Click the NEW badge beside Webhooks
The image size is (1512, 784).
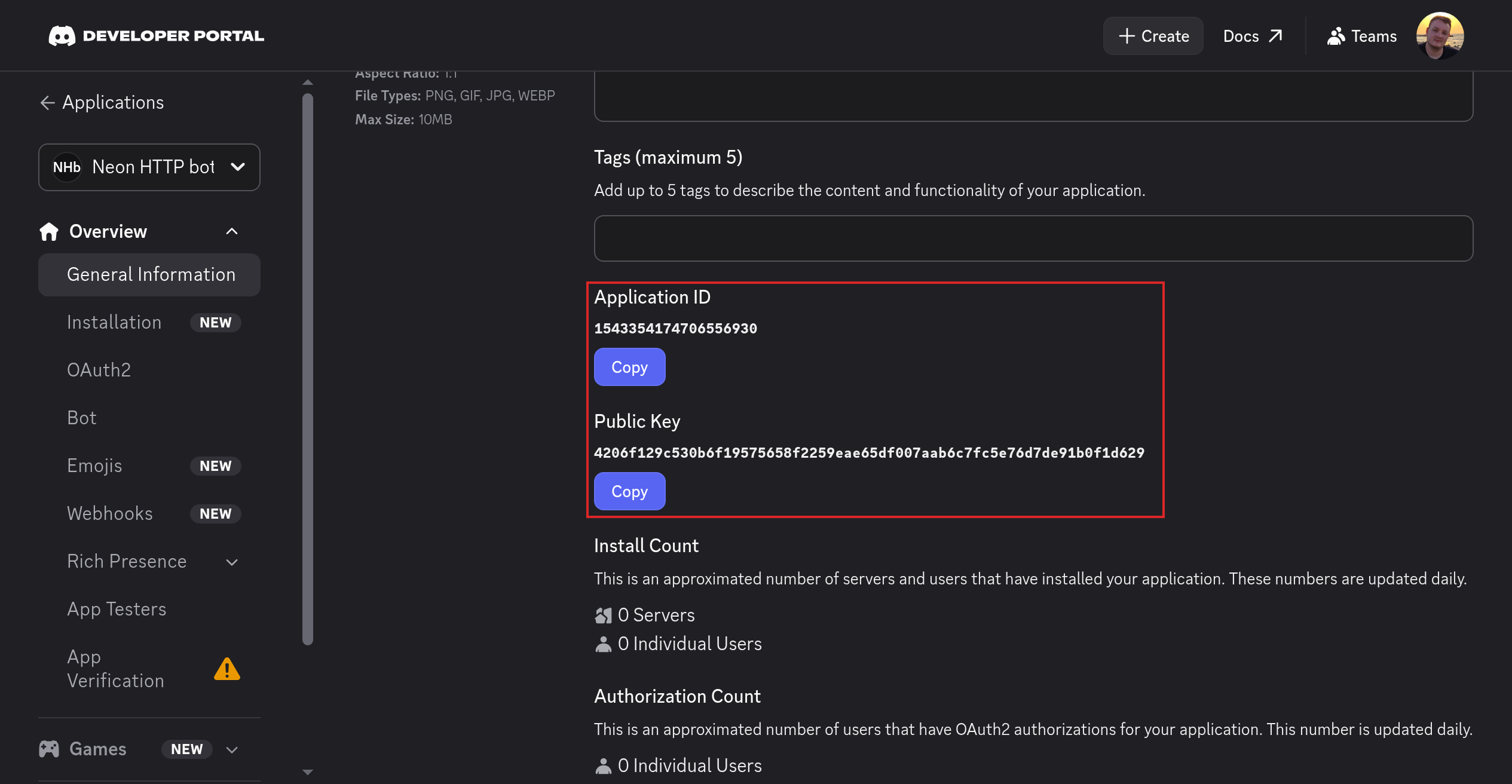[215, 514]
